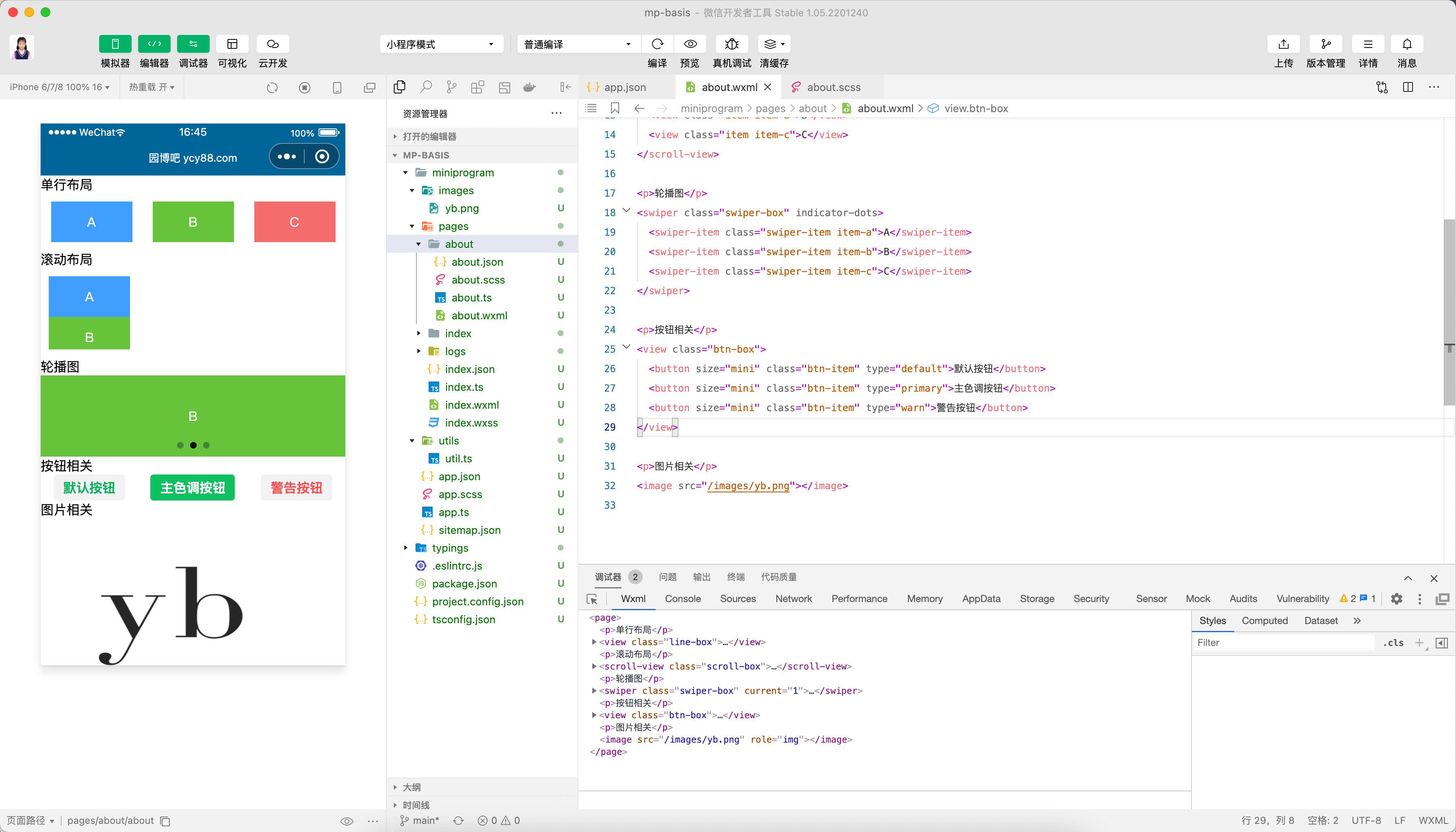This screenshot has width=1456, height=832.
Task: Toggle the .cls class editor button
Action: point(1393,642)
